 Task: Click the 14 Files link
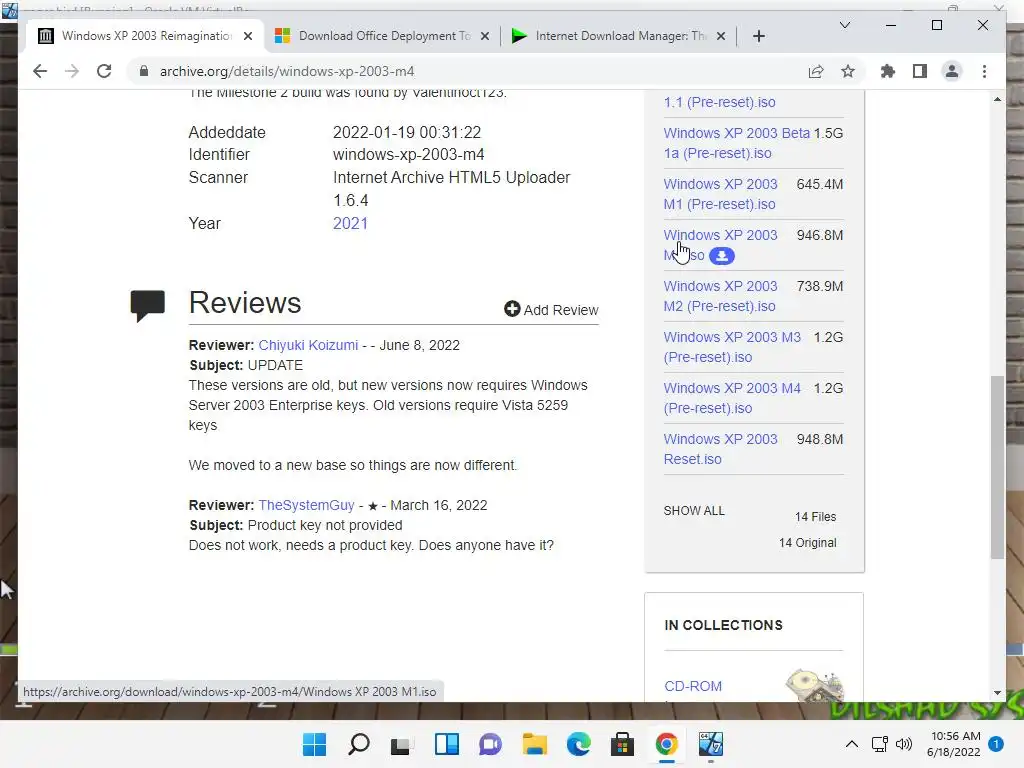[x=815, y=517]
